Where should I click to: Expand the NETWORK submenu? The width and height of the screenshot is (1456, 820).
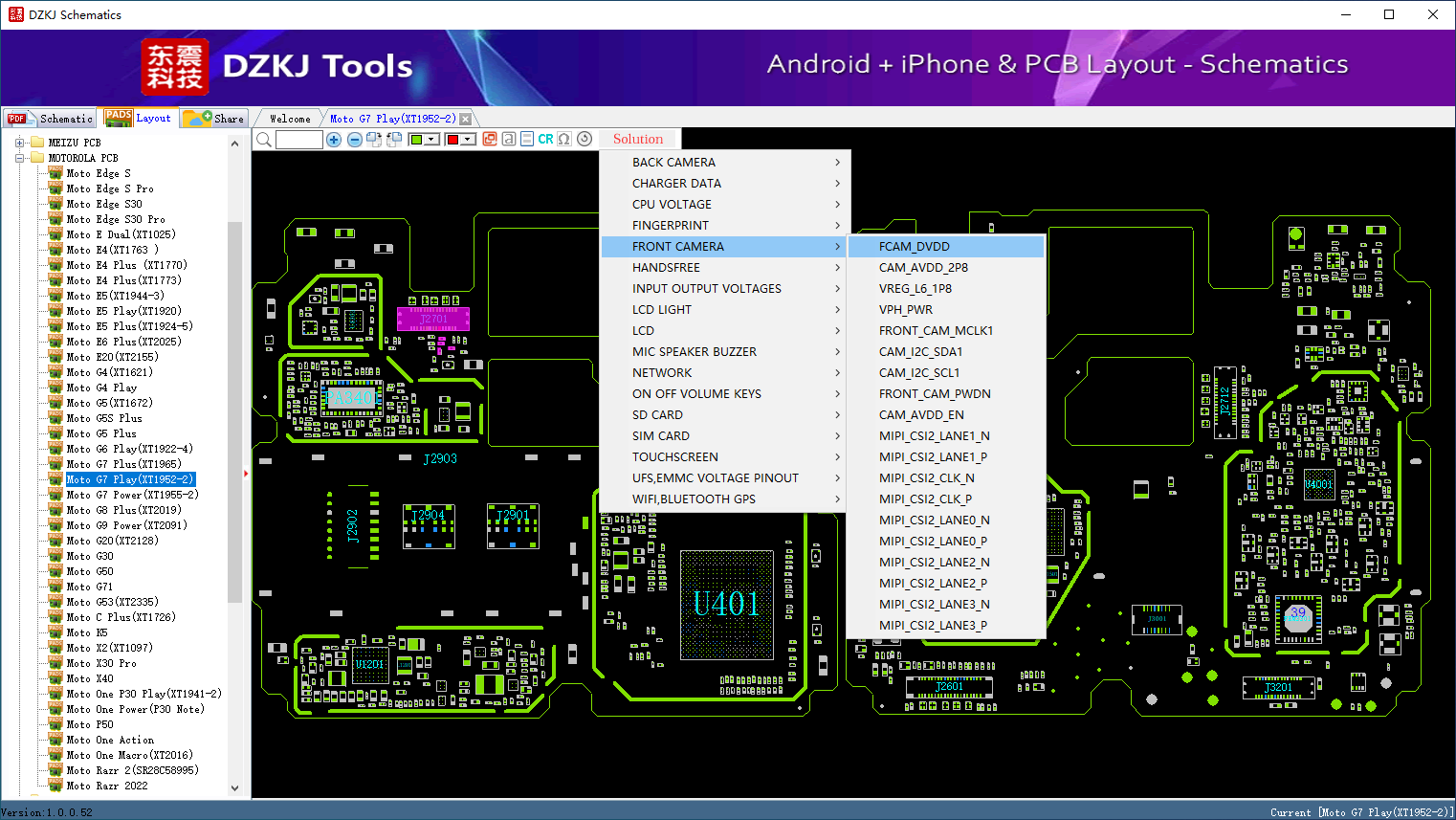pyautogui.click(x=724, y=373)
